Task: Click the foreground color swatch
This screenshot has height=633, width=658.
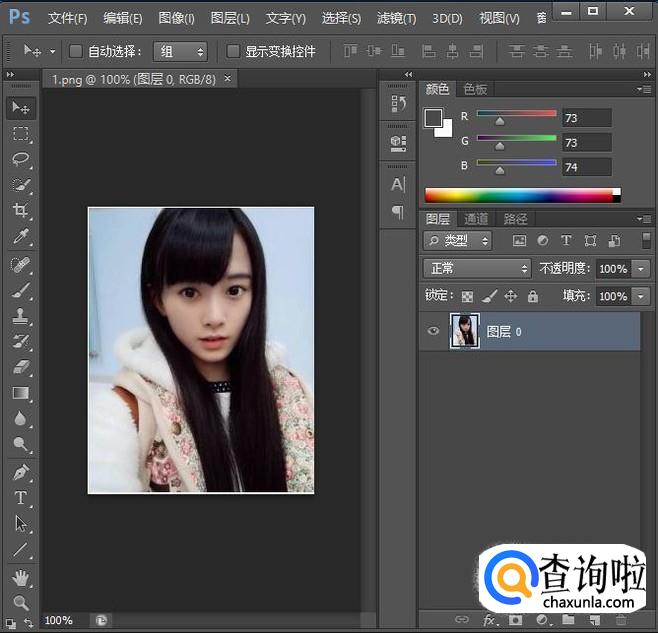Action: click(x=433, y=118)
